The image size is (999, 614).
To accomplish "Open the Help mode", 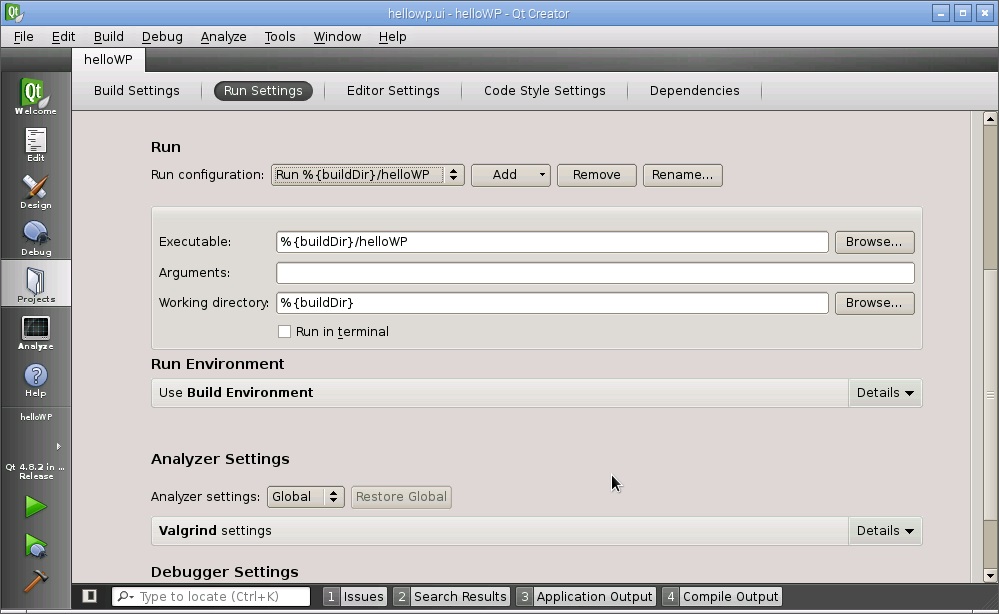I will [35, 379].
